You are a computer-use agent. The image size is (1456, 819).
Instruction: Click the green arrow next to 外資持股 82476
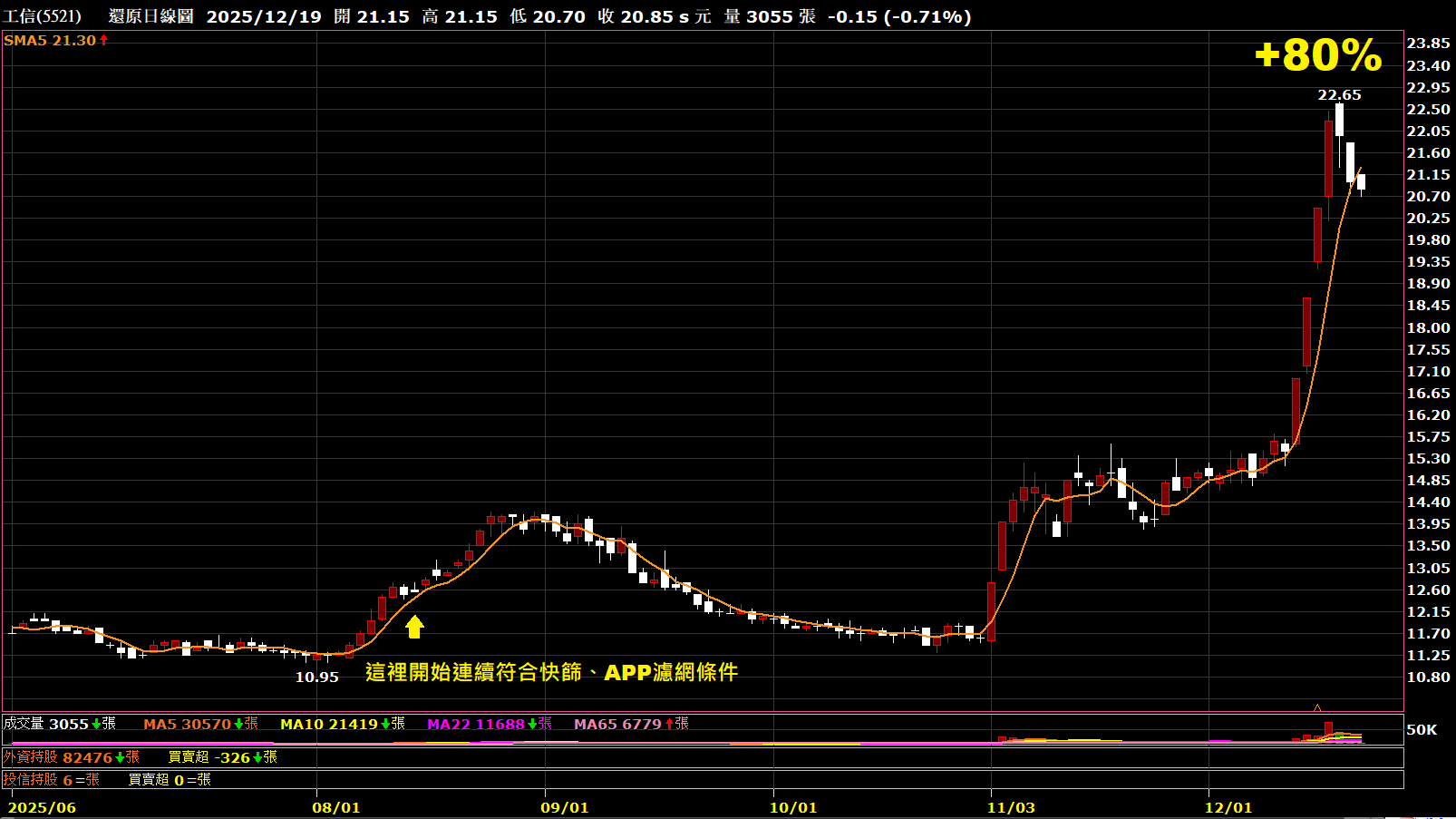tap(120, 757)
